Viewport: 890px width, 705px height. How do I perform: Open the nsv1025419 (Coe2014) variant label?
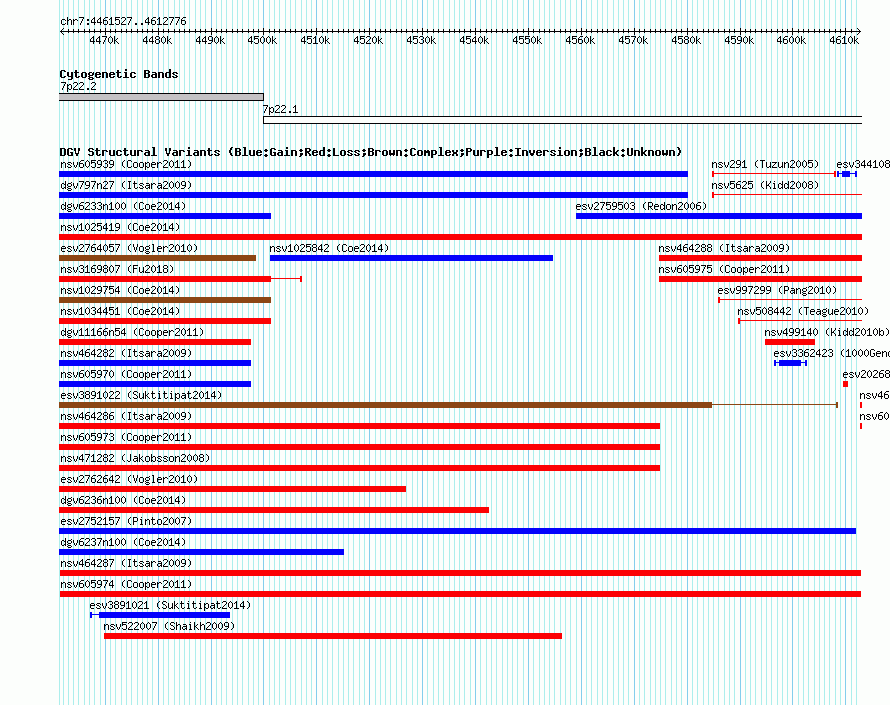pyautogui.click(x=120, y=228)
